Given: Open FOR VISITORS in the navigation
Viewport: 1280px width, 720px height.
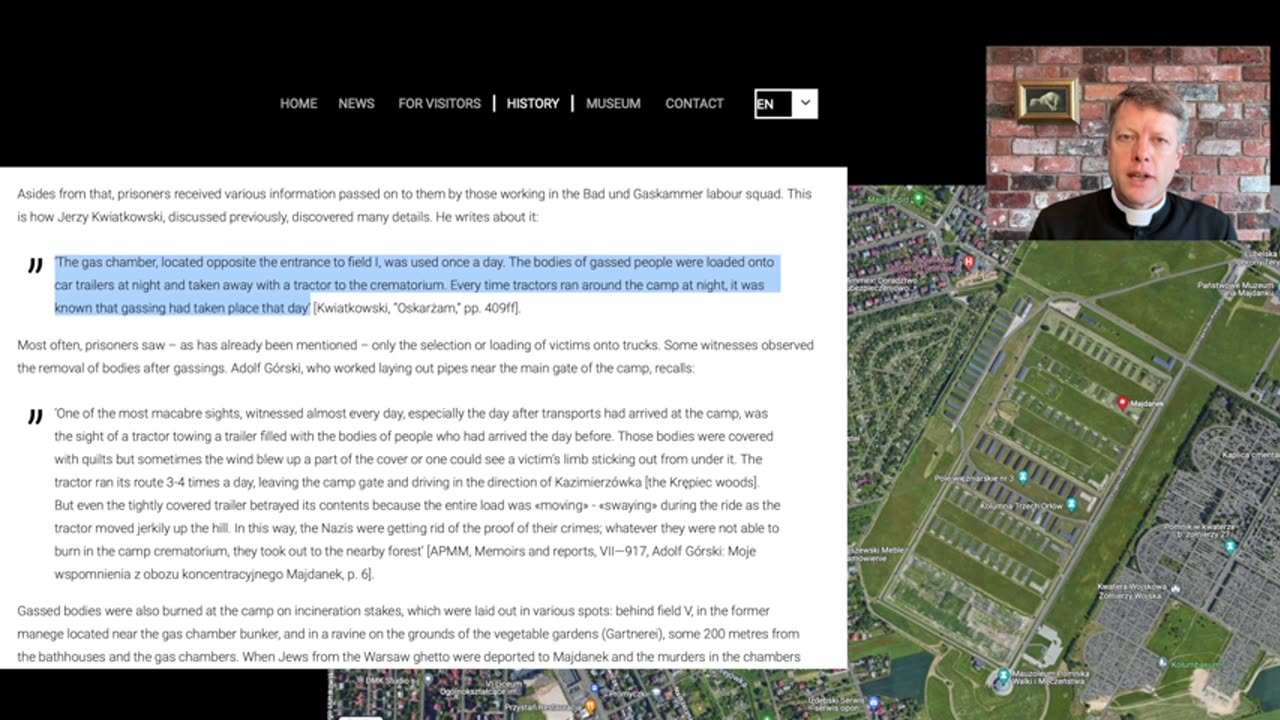Looking at the screenshot, I should 439,103.
